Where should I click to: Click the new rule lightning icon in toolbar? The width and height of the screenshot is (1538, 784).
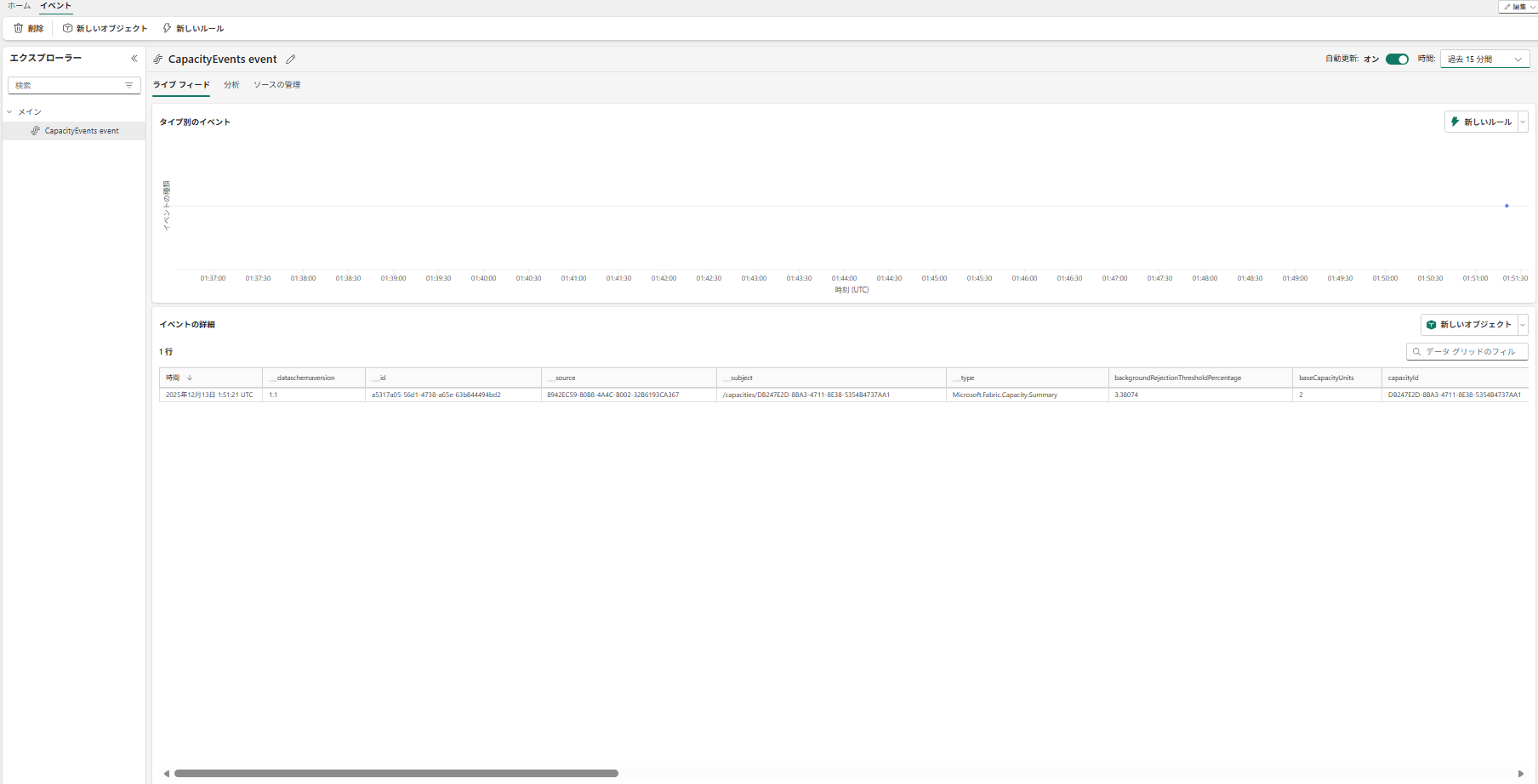tap(167, 28)
